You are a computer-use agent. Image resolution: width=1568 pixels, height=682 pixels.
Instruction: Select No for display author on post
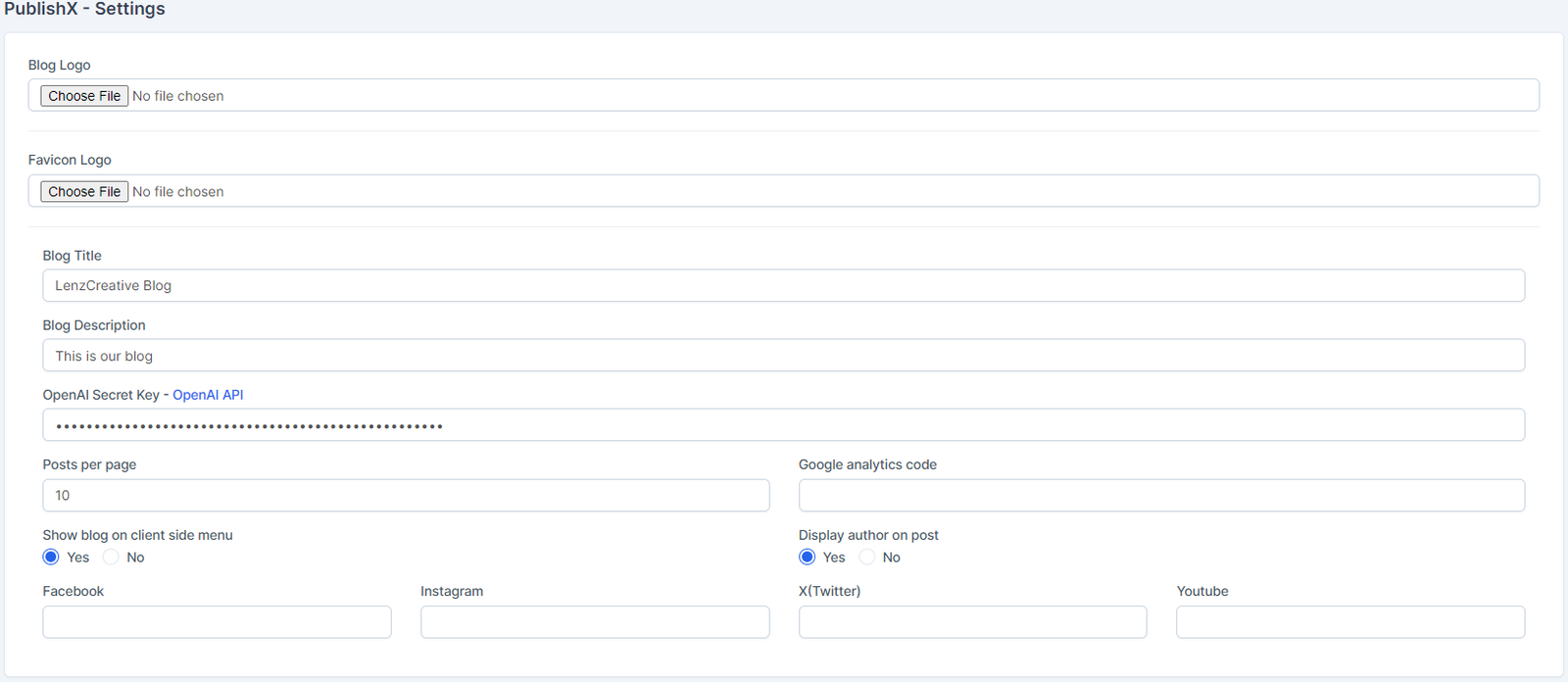(867, 558)
